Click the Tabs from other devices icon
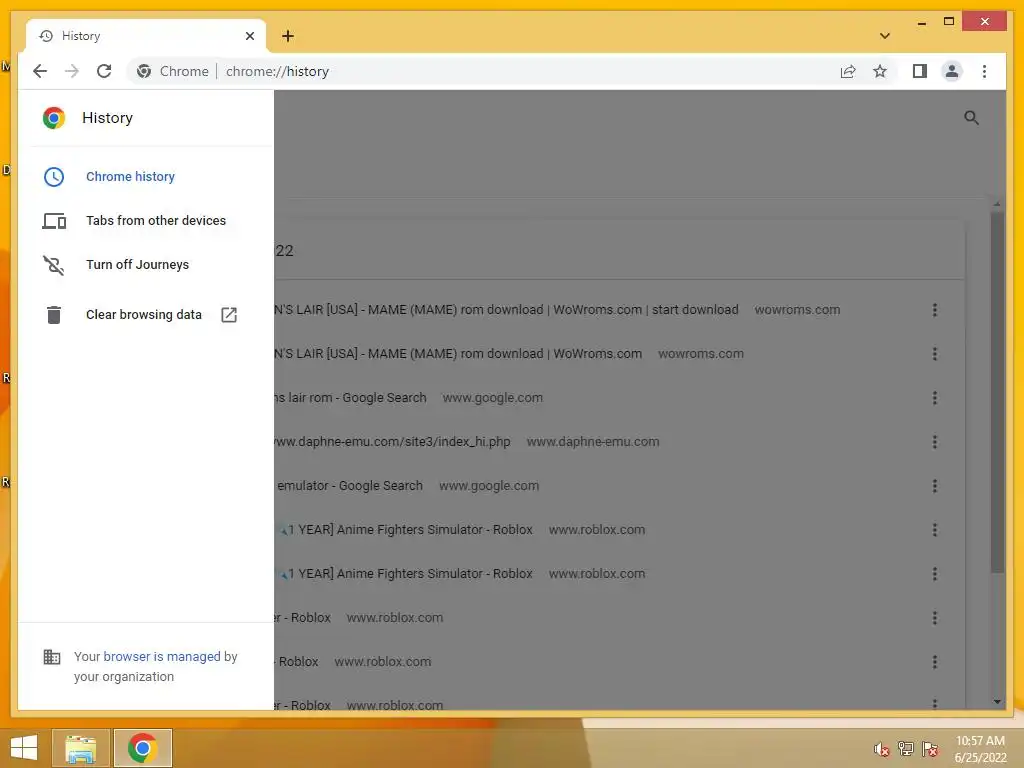 54,221
